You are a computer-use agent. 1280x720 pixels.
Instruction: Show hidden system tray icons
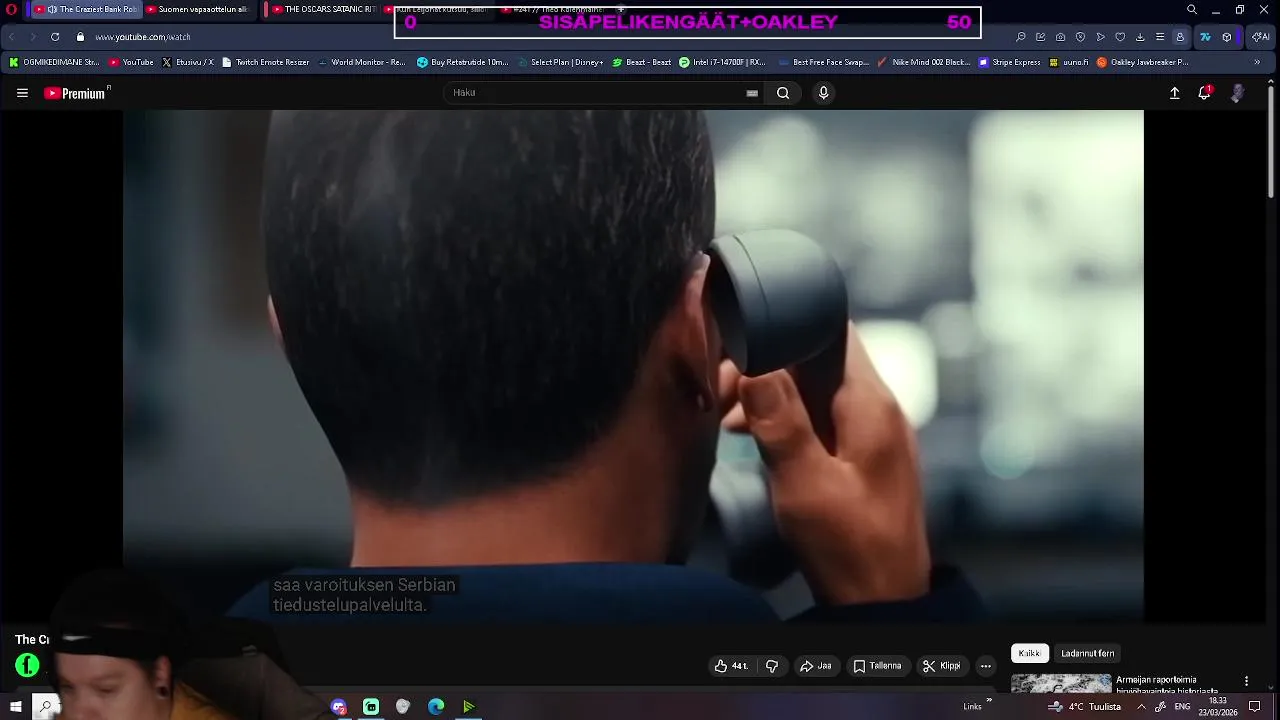click(1141, 707)
